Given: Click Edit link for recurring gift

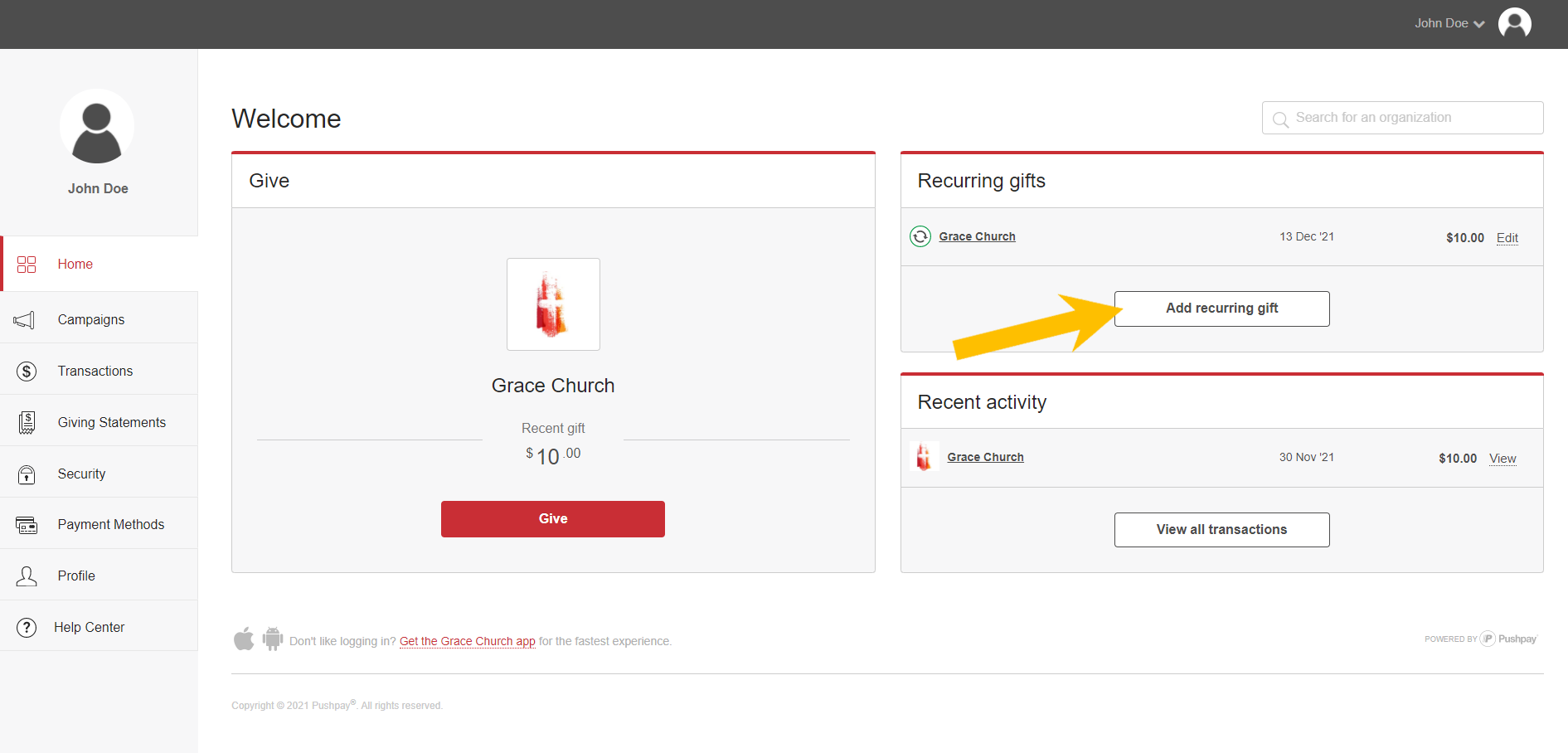Looking at the screenshot, I should (1507, 238).
